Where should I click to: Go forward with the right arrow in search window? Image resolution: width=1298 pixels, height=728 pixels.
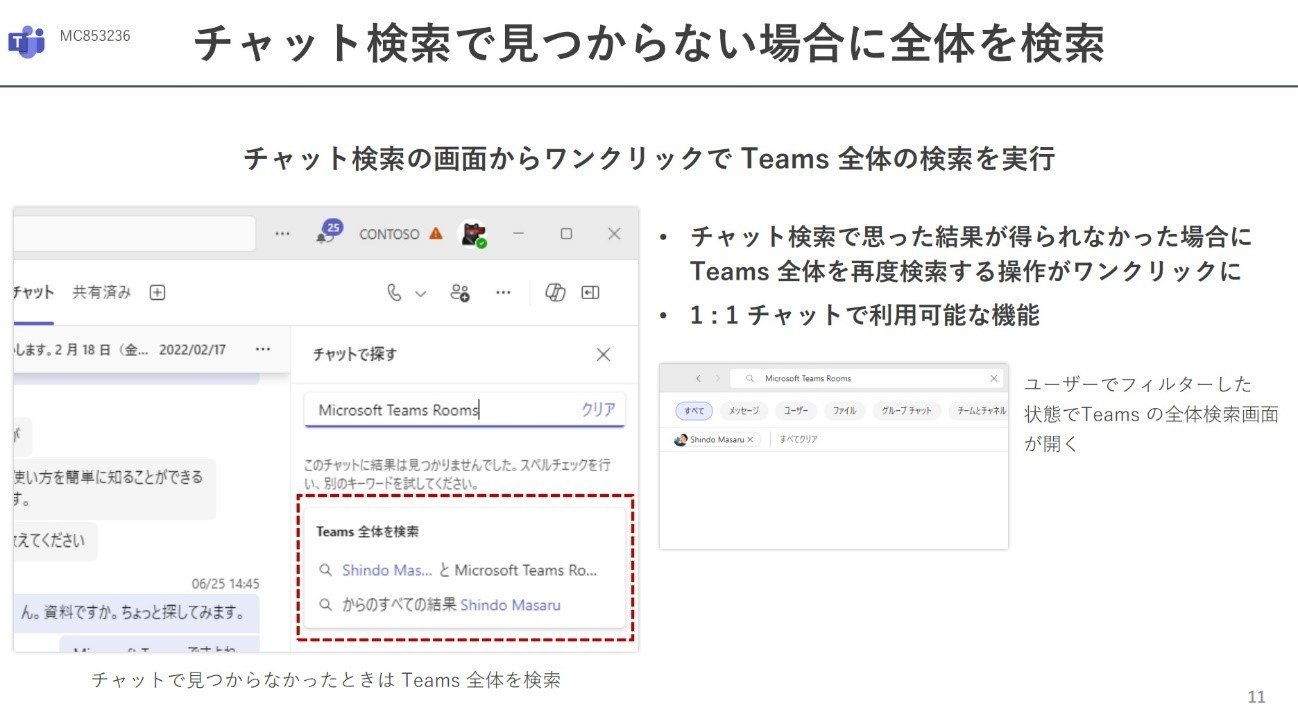coord(717,379)
